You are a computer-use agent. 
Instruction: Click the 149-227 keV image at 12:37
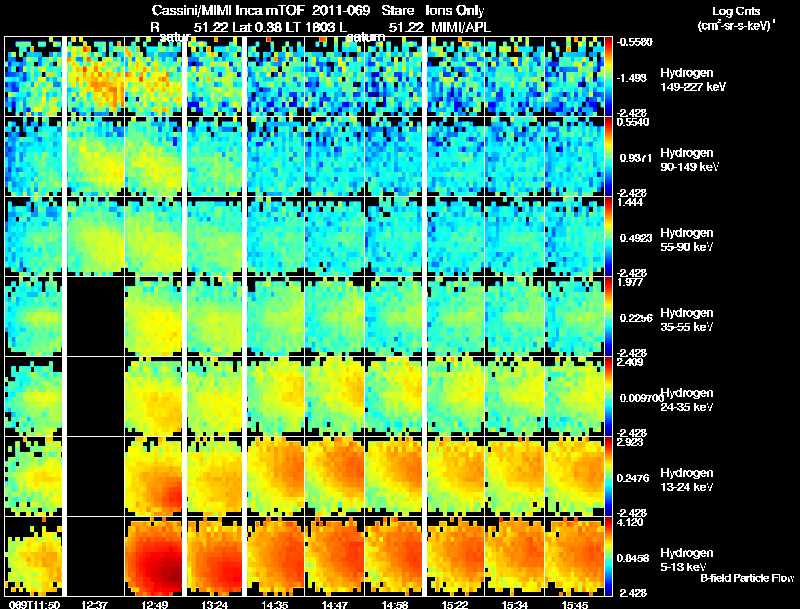tap(95, 77)
